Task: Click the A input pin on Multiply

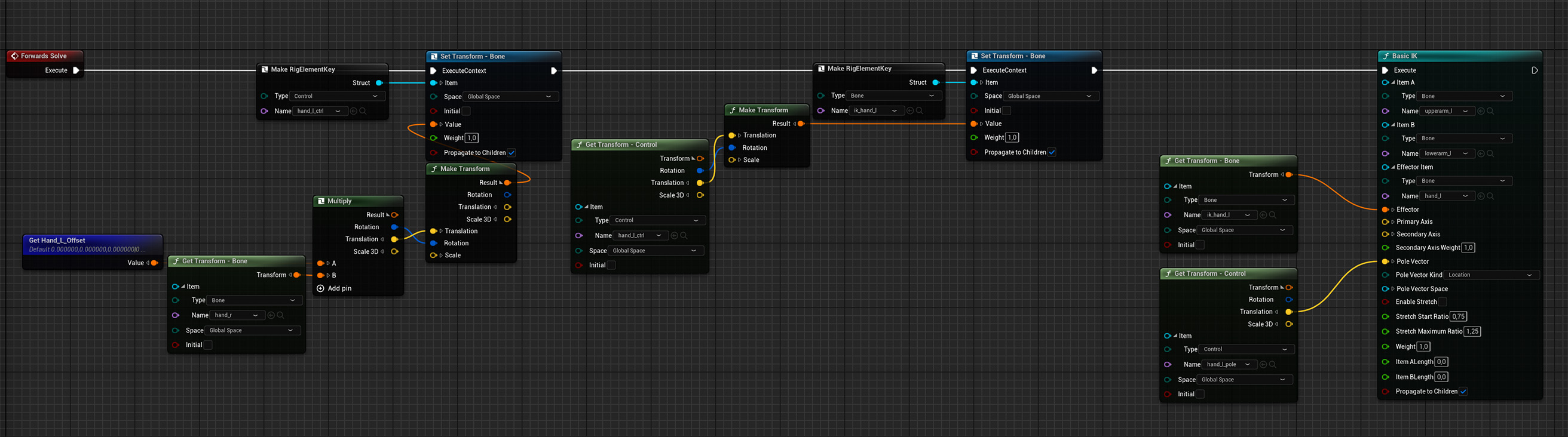Action: tap(321, 264)
